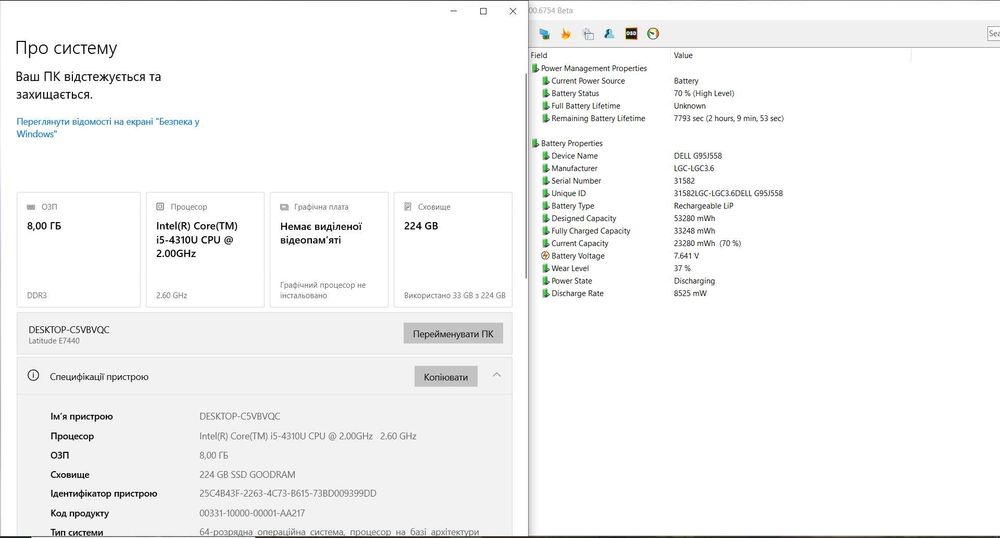Click the info icon beside Специфікації пристрою
This screenshot has width=1000, height=538.
point(33,375)
